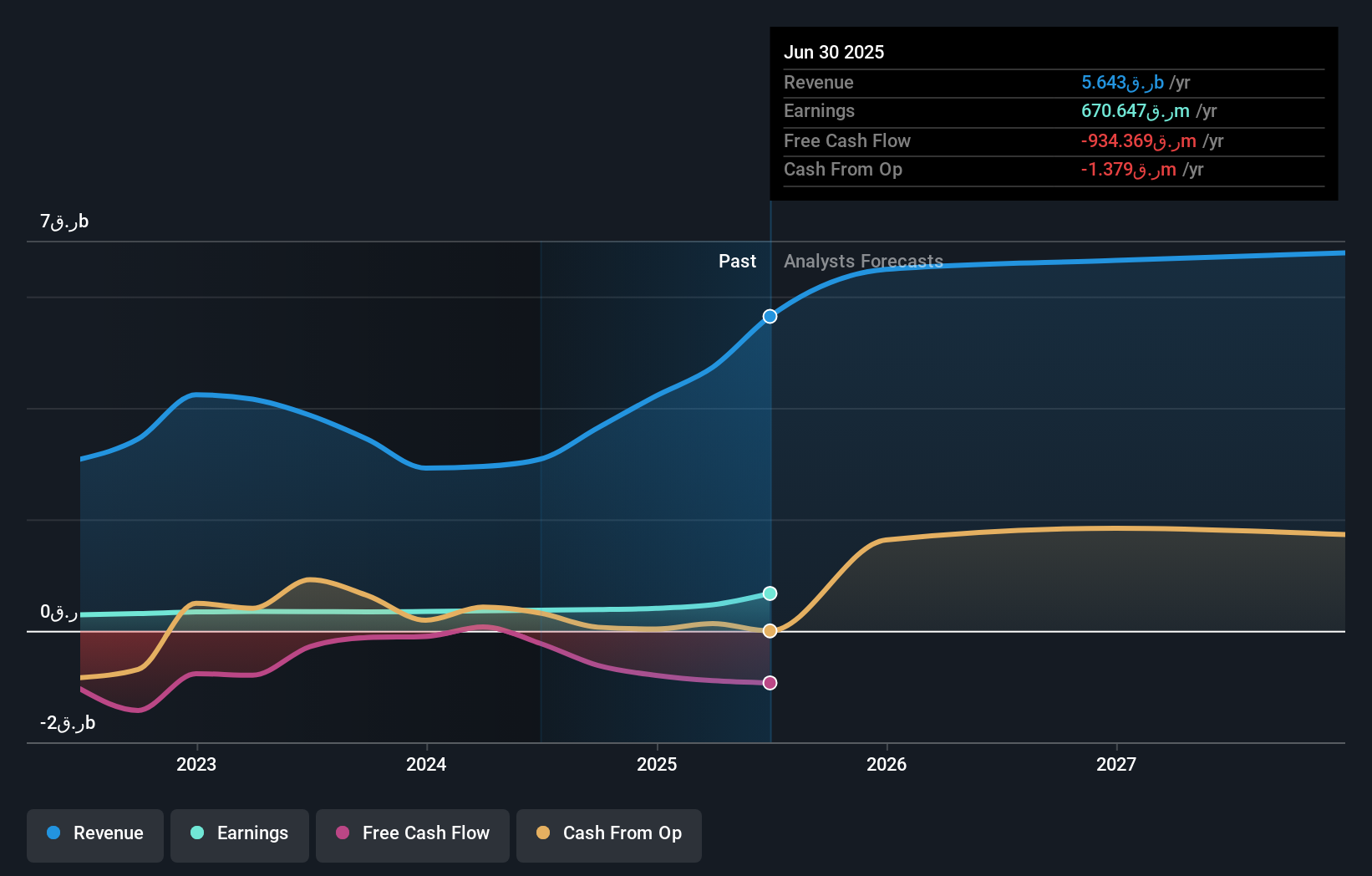Image resolution: width=1372 pixels, height=876 pixels.
Task: Toggle the Cash From Op legend entry
Action: (608, 833)
